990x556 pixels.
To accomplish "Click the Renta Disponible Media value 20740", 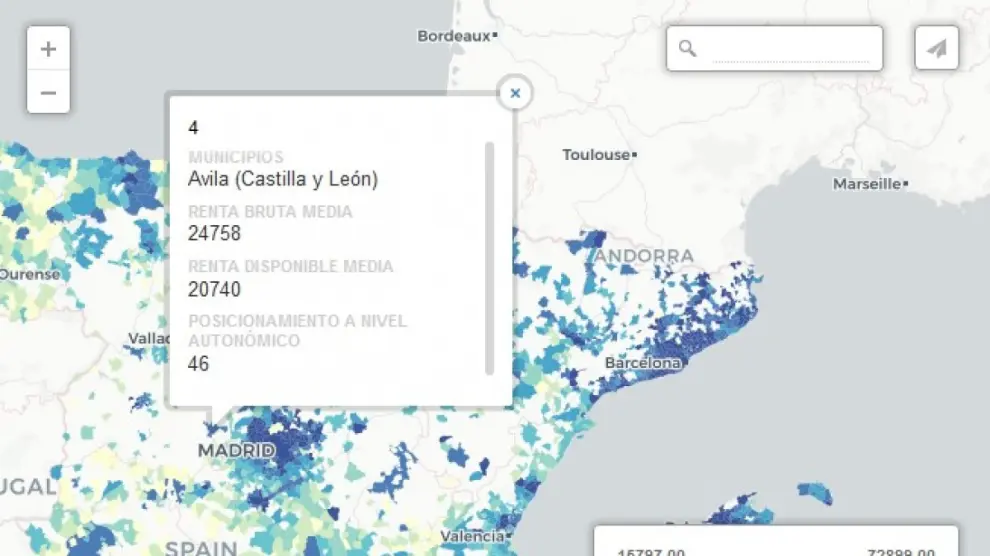I will [214, 289].
